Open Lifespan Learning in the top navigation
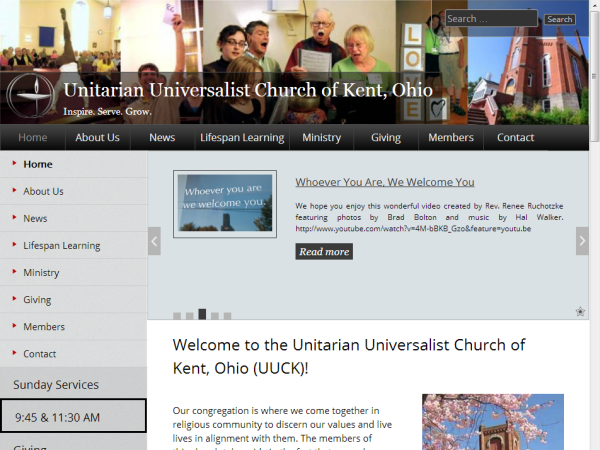This screenshot has height=450, width=600. pos(242,137)
